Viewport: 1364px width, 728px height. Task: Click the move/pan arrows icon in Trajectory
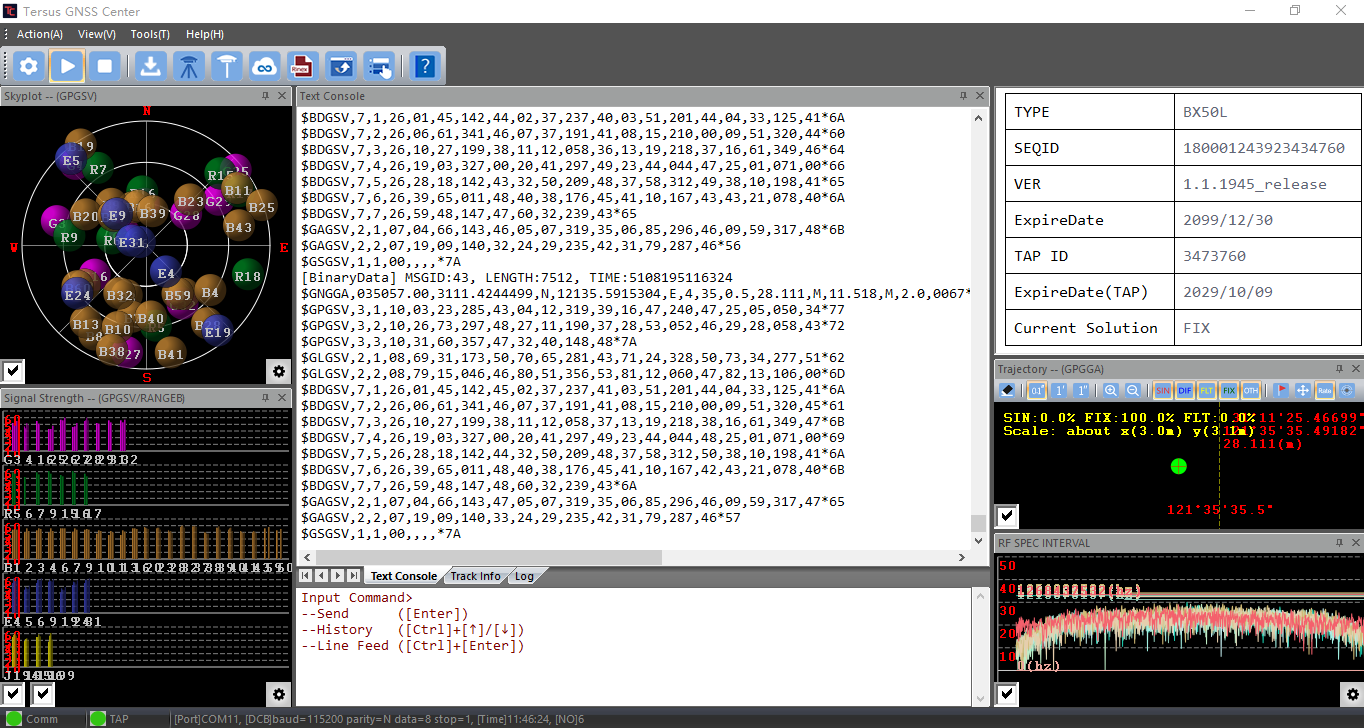point(1303,390)
